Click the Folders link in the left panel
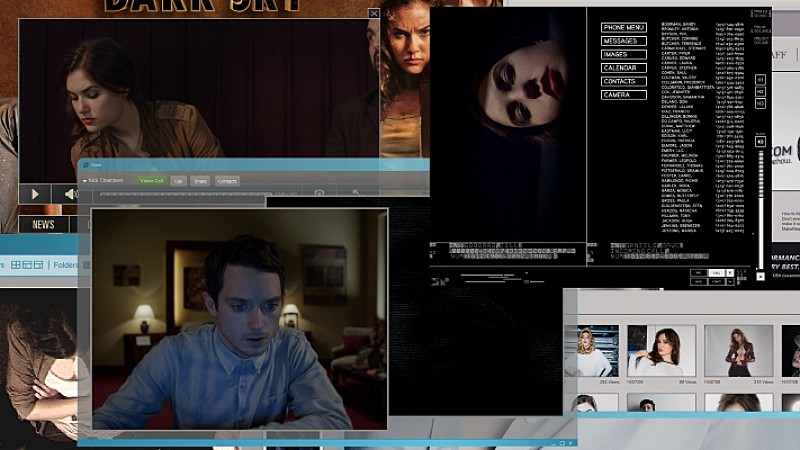 [x=65, y=265]
